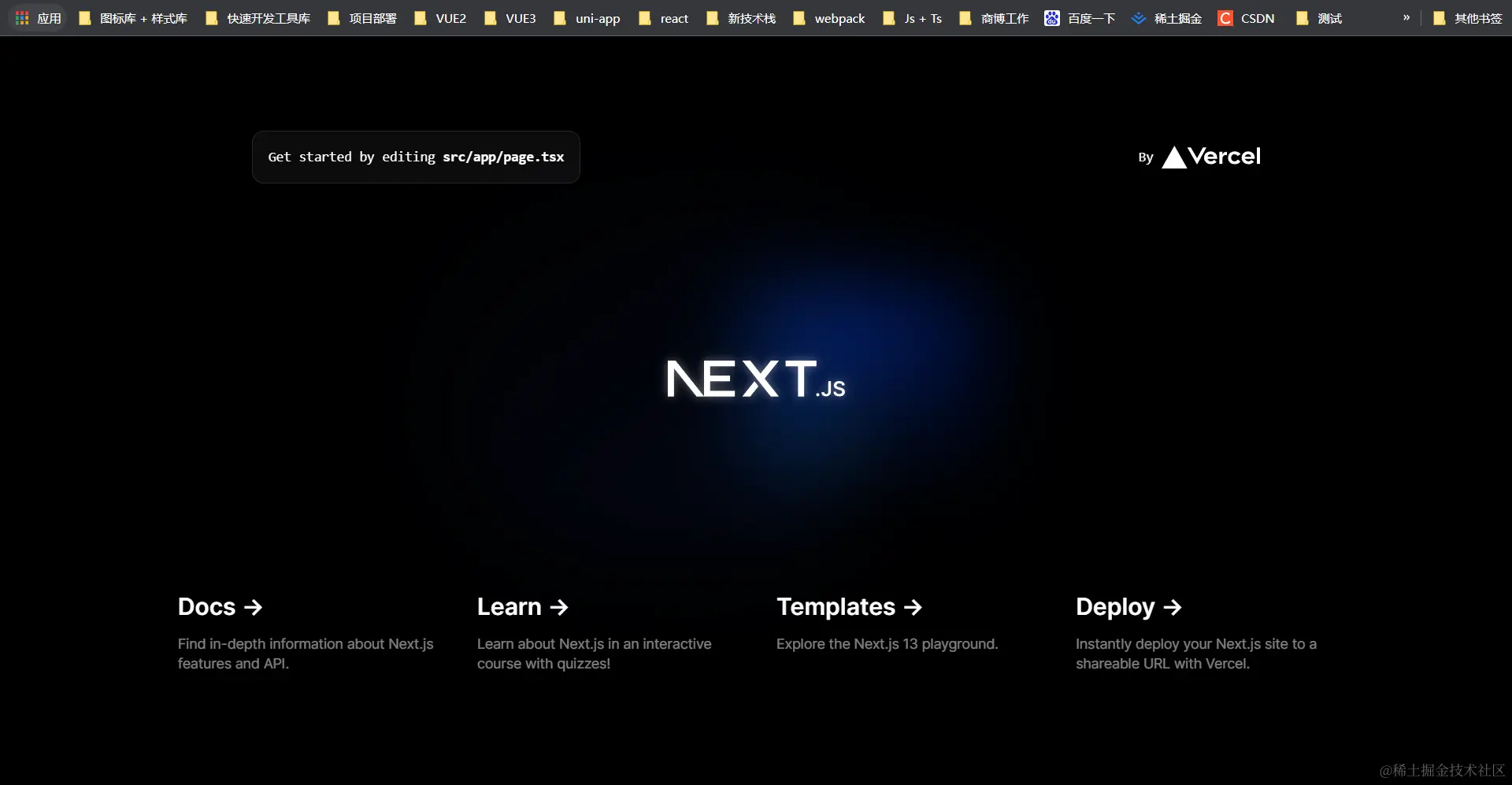The width and height of the screenshot is (1512, 785).
Task: Open the Js + Ts bookmark folder
Action: point(913,18)
